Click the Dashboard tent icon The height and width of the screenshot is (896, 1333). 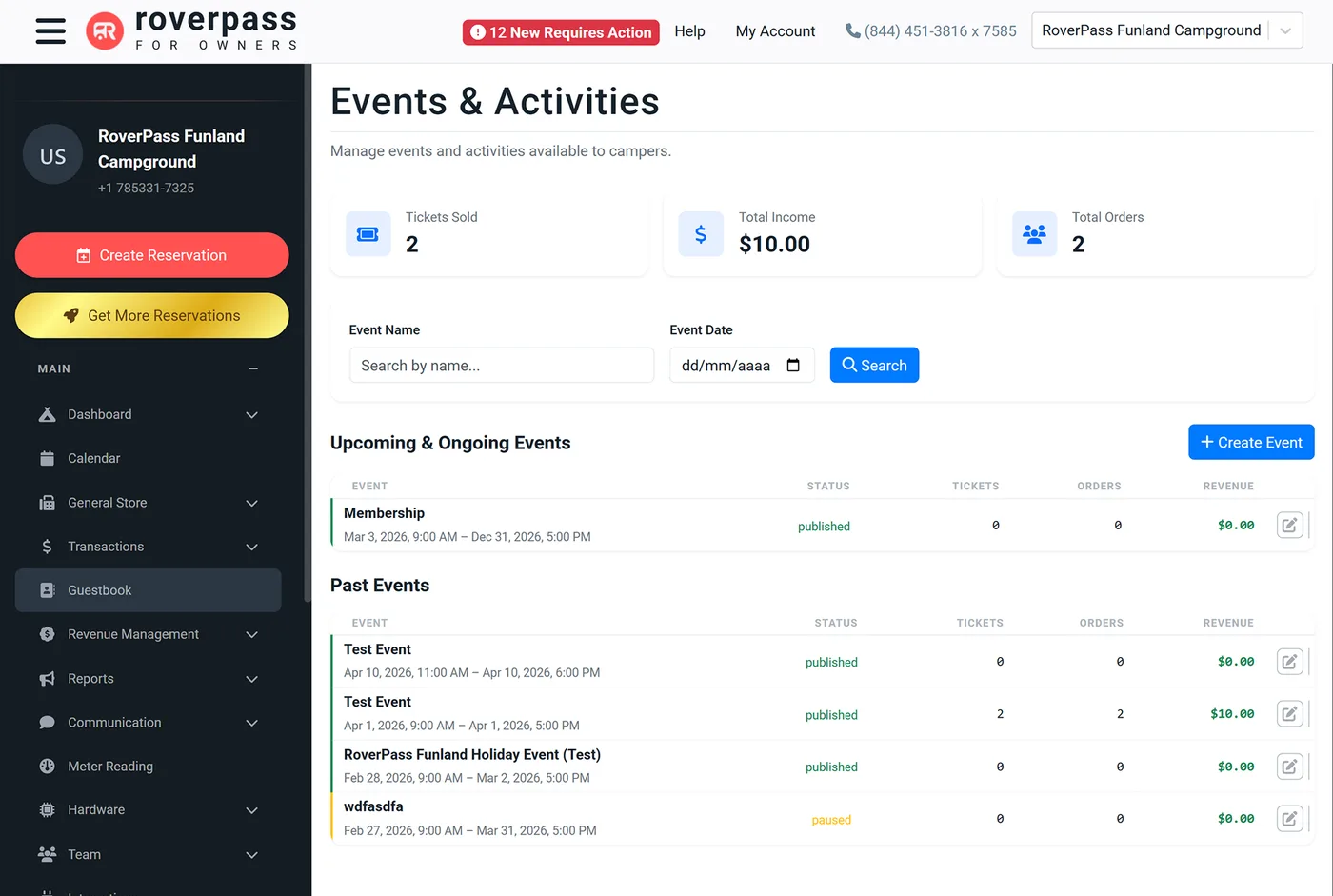pos(47,414)
